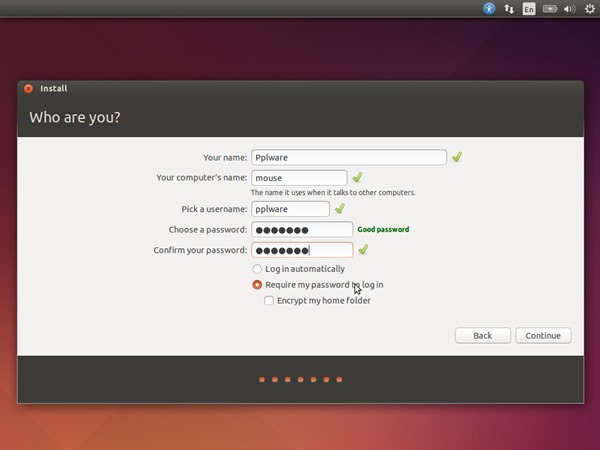Open the battery status indicator

tap(549, 9)
